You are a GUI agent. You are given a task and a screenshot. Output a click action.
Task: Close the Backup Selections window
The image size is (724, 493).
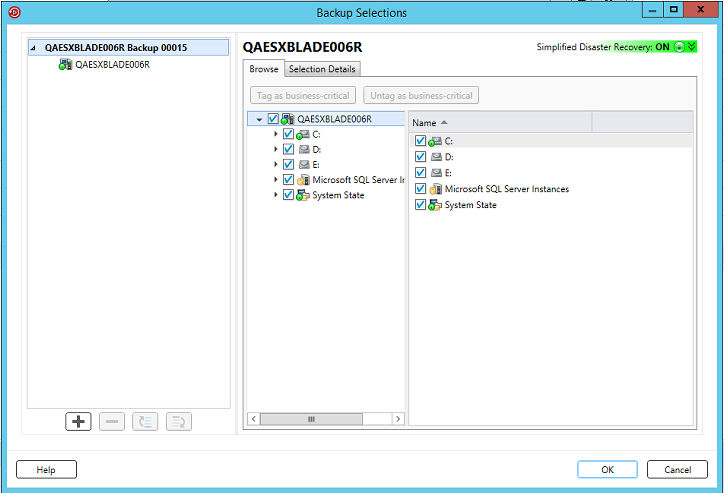click(700, 10)
